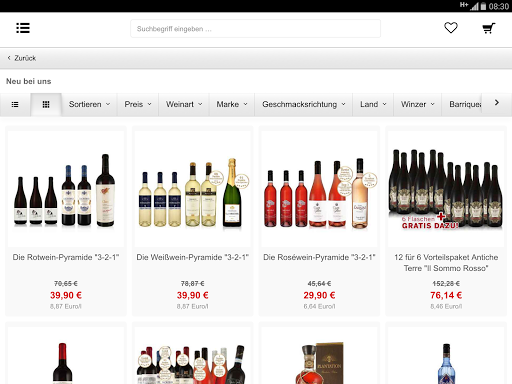Open the Il Sommo Rosso Vorteilspaket link

446,263
